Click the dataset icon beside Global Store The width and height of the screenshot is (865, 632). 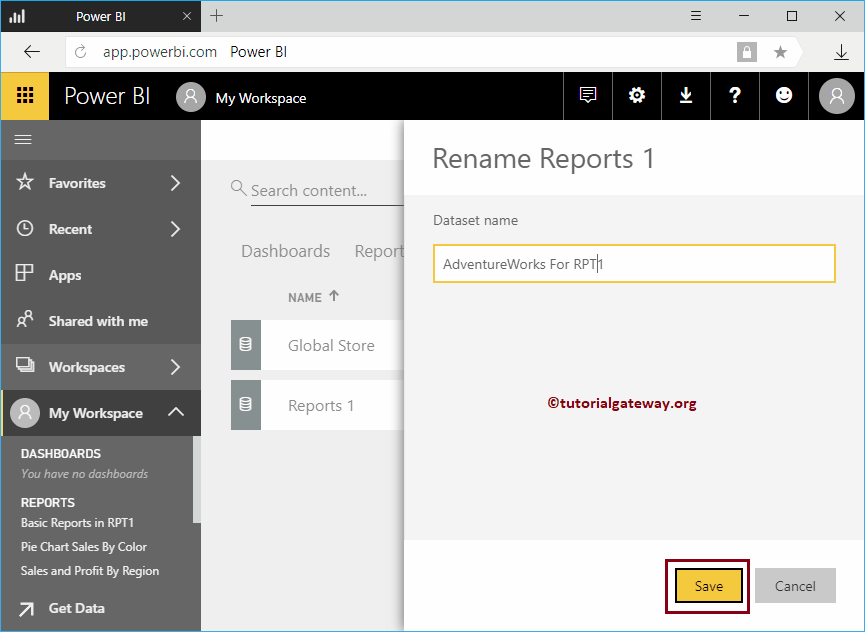[x=245, y=344]
